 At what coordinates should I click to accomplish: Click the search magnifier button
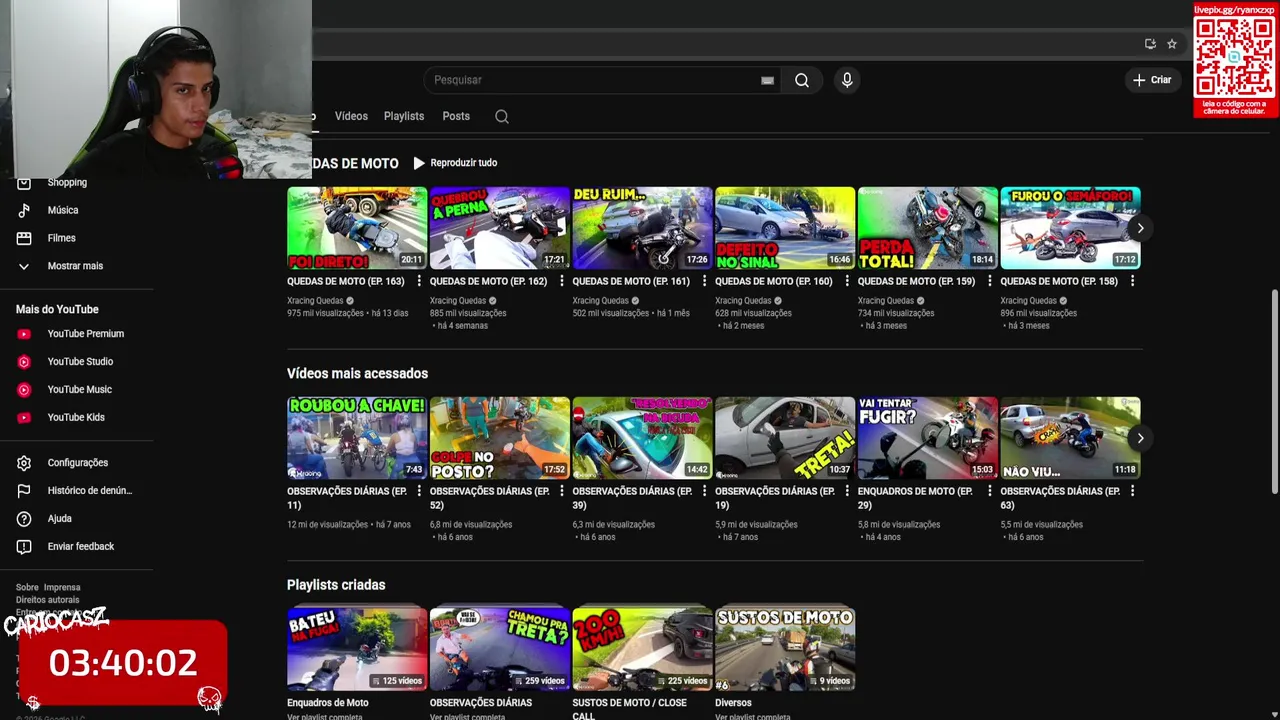(x=802, y=80)
